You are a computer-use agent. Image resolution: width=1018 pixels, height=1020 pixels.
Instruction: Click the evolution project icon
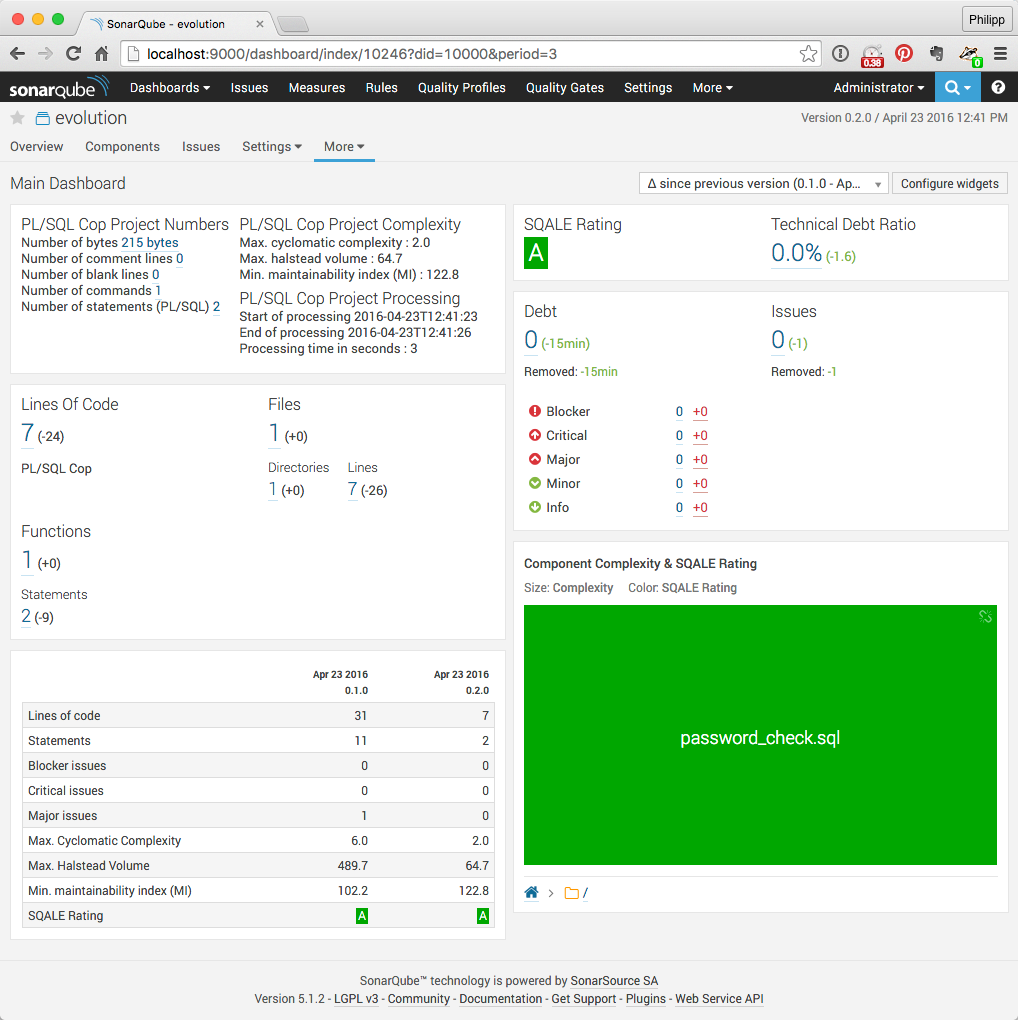point(42,118)
